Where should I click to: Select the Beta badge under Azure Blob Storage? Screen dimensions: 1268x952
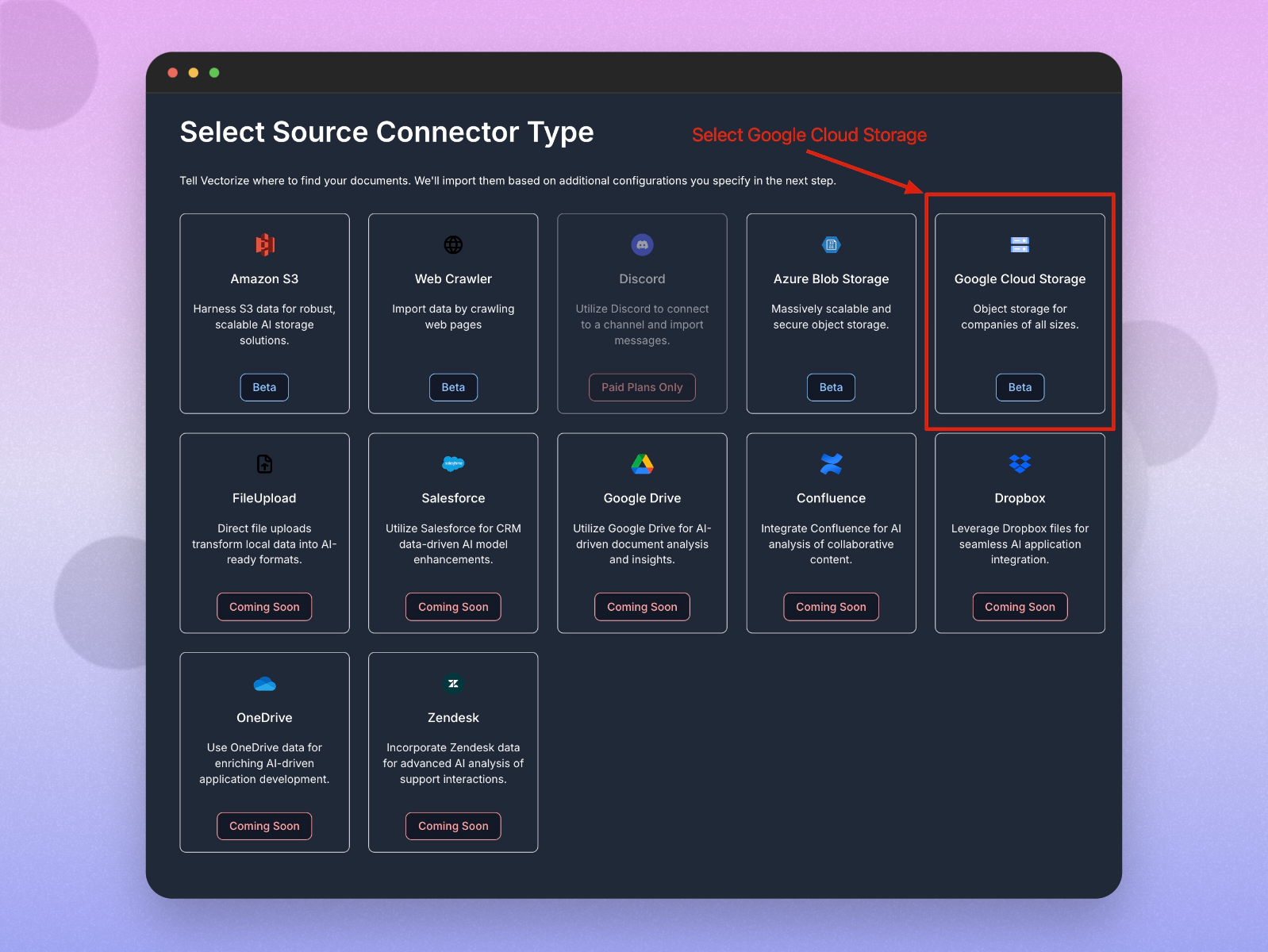[x=831, y=387]
